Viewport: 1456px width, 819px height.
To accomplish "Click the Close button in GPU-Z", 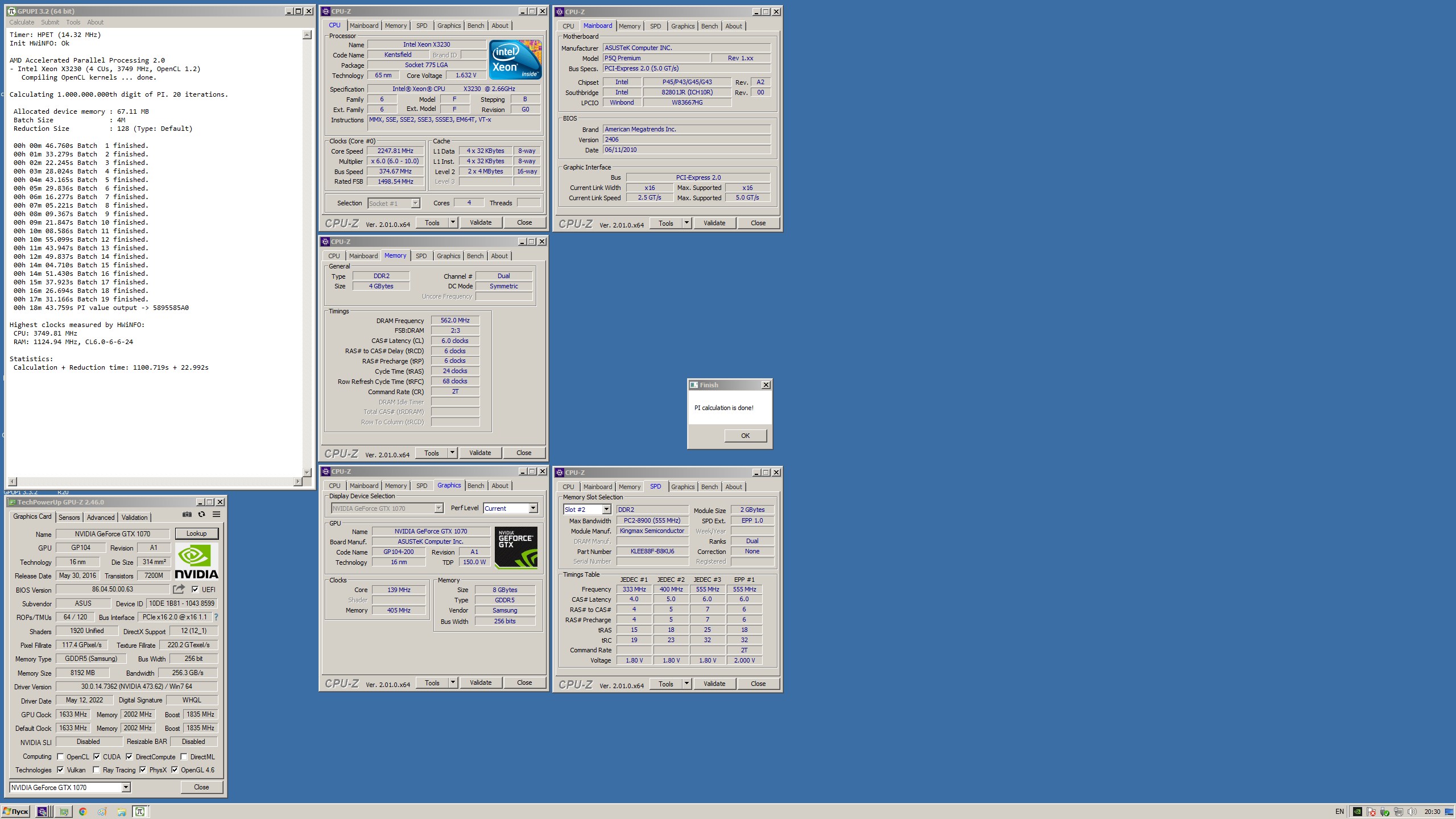I will click(x=201, y=787).
